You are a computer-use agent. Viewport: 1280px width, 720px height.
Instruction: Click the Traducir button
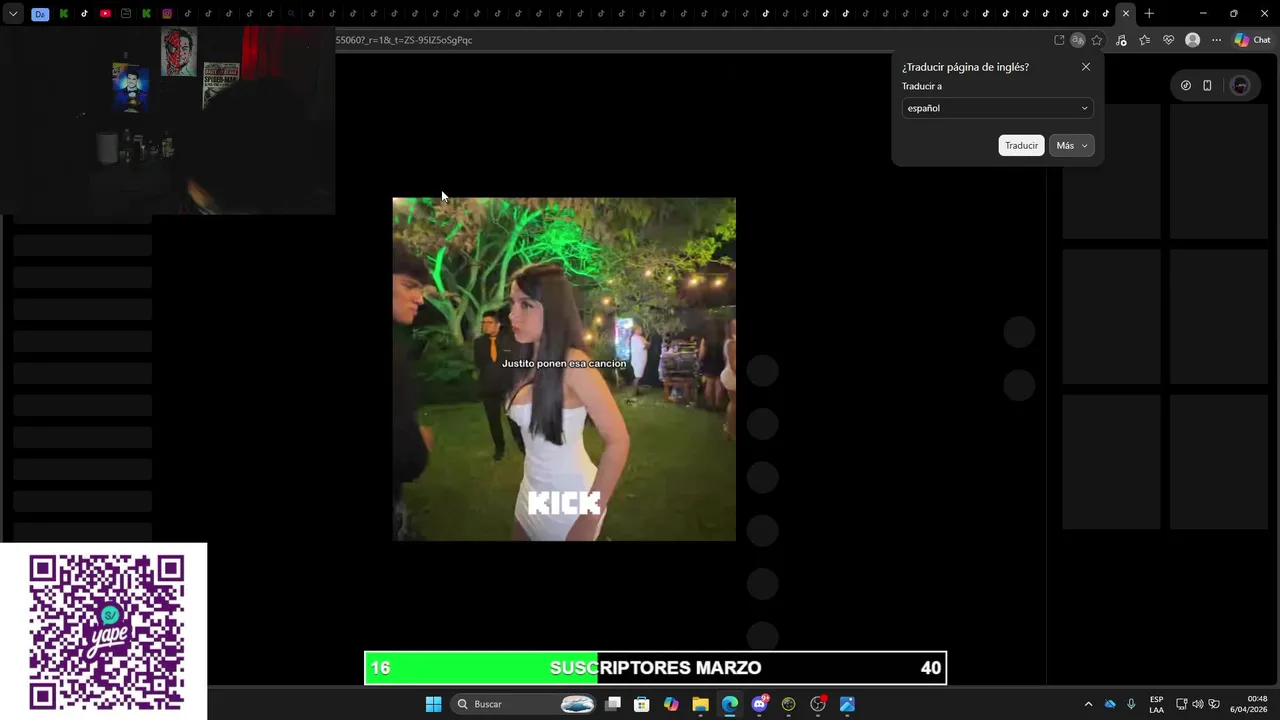coord(1021,145)
